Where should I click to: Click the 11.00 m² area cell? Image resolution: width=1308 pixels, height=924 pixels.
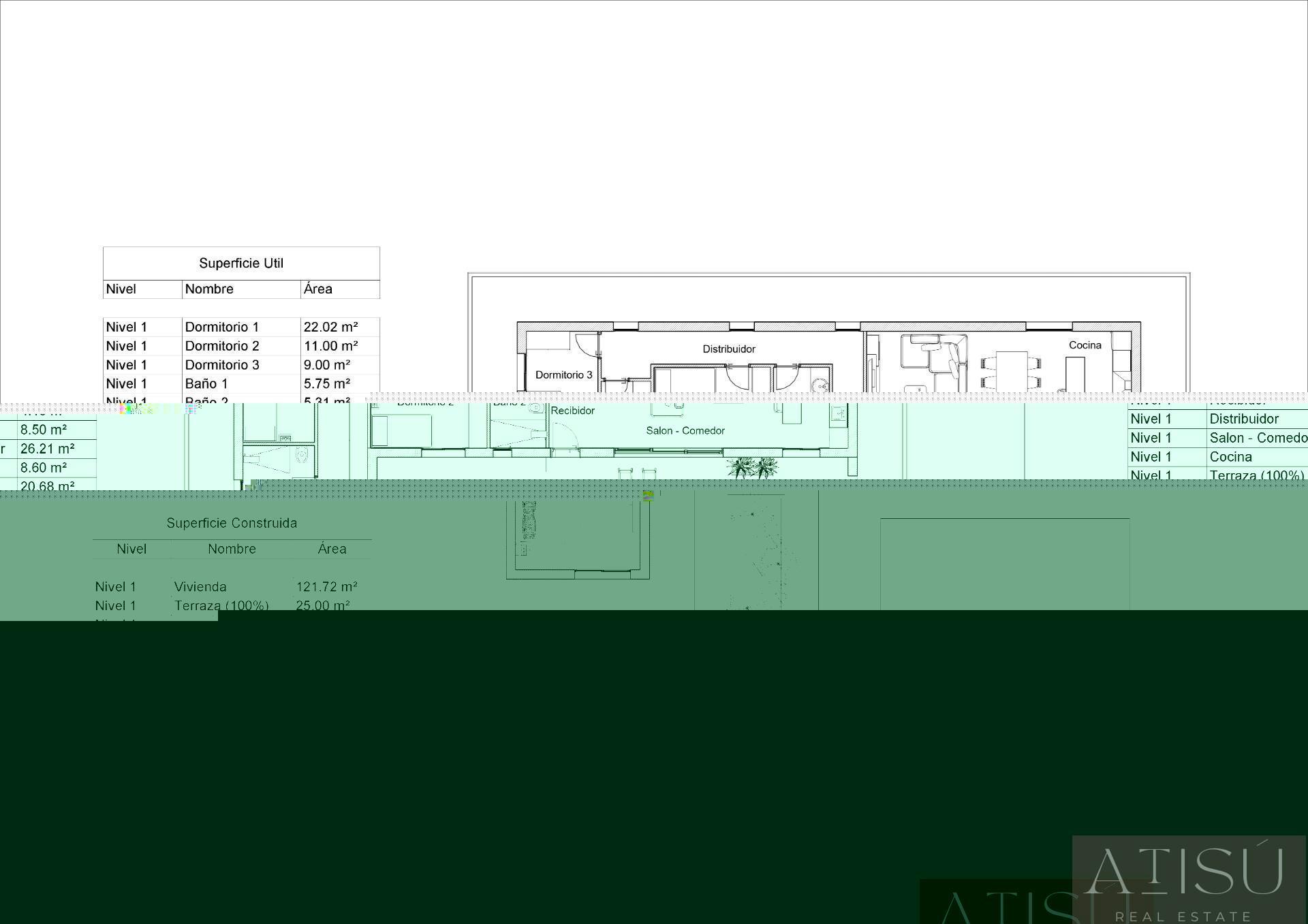click(330, 346)
